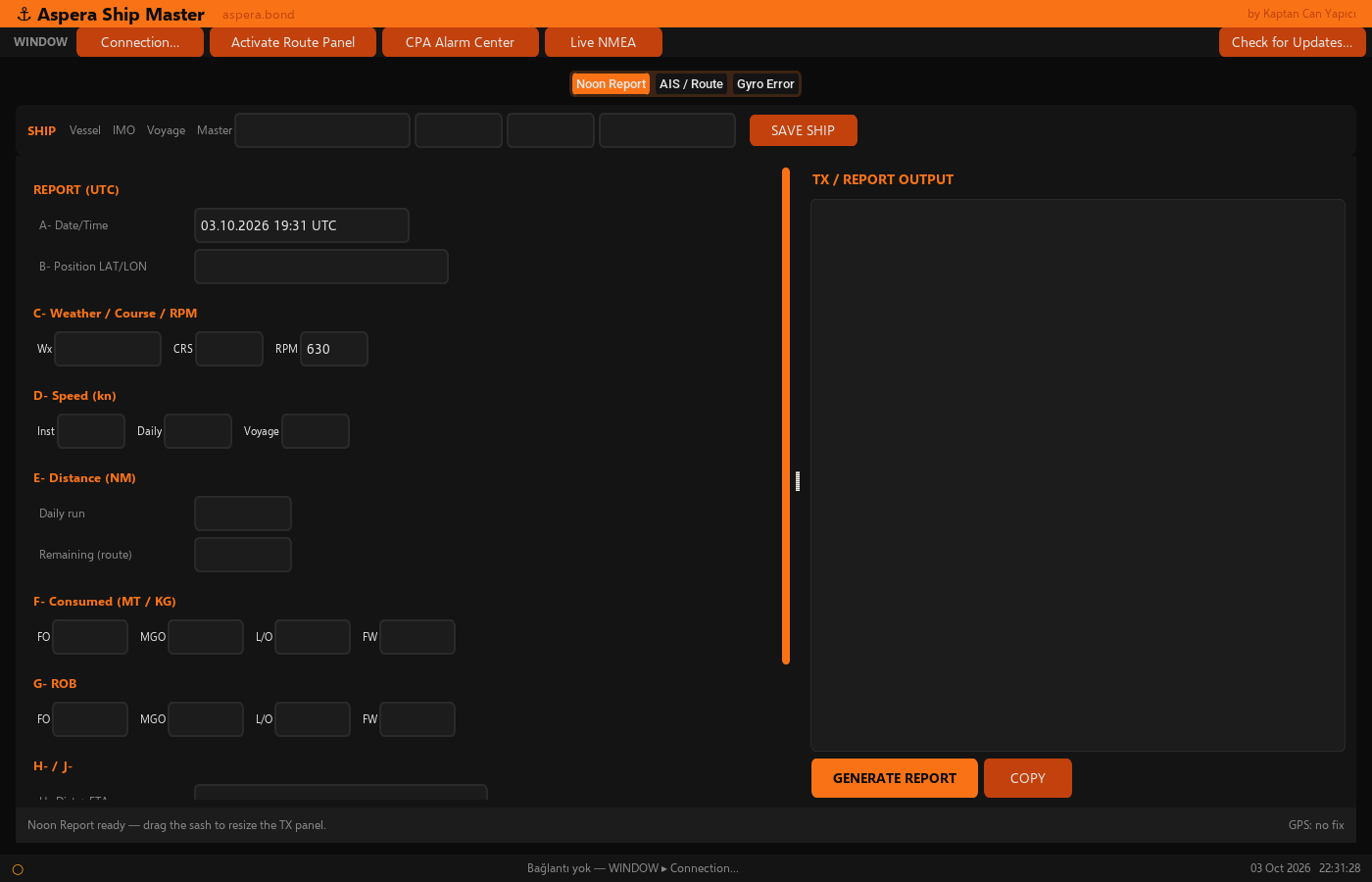
Task: Click the Date/Time input field
Action: click(302, 225)
